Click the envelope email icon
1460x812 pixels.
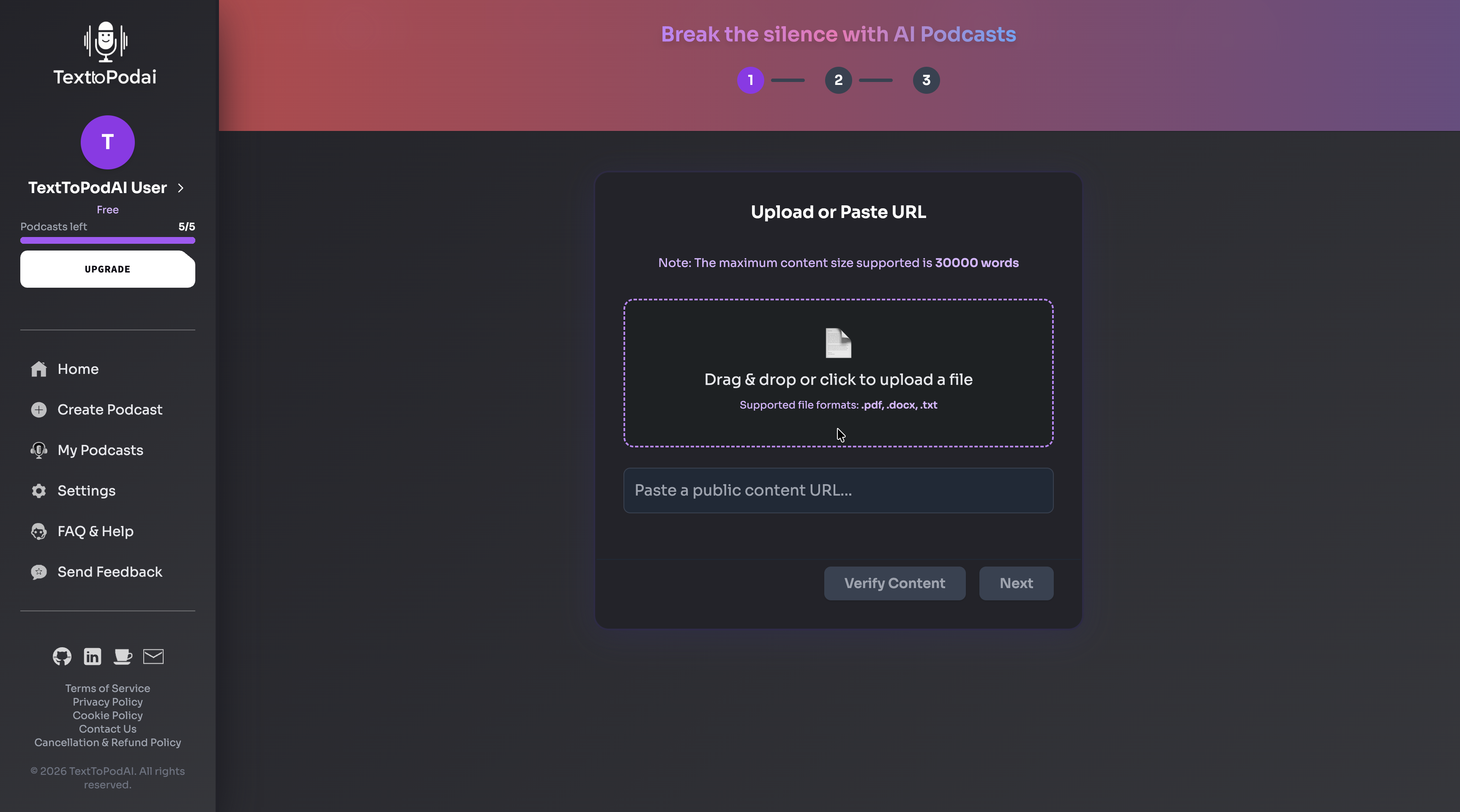click(x=153, y=656)
